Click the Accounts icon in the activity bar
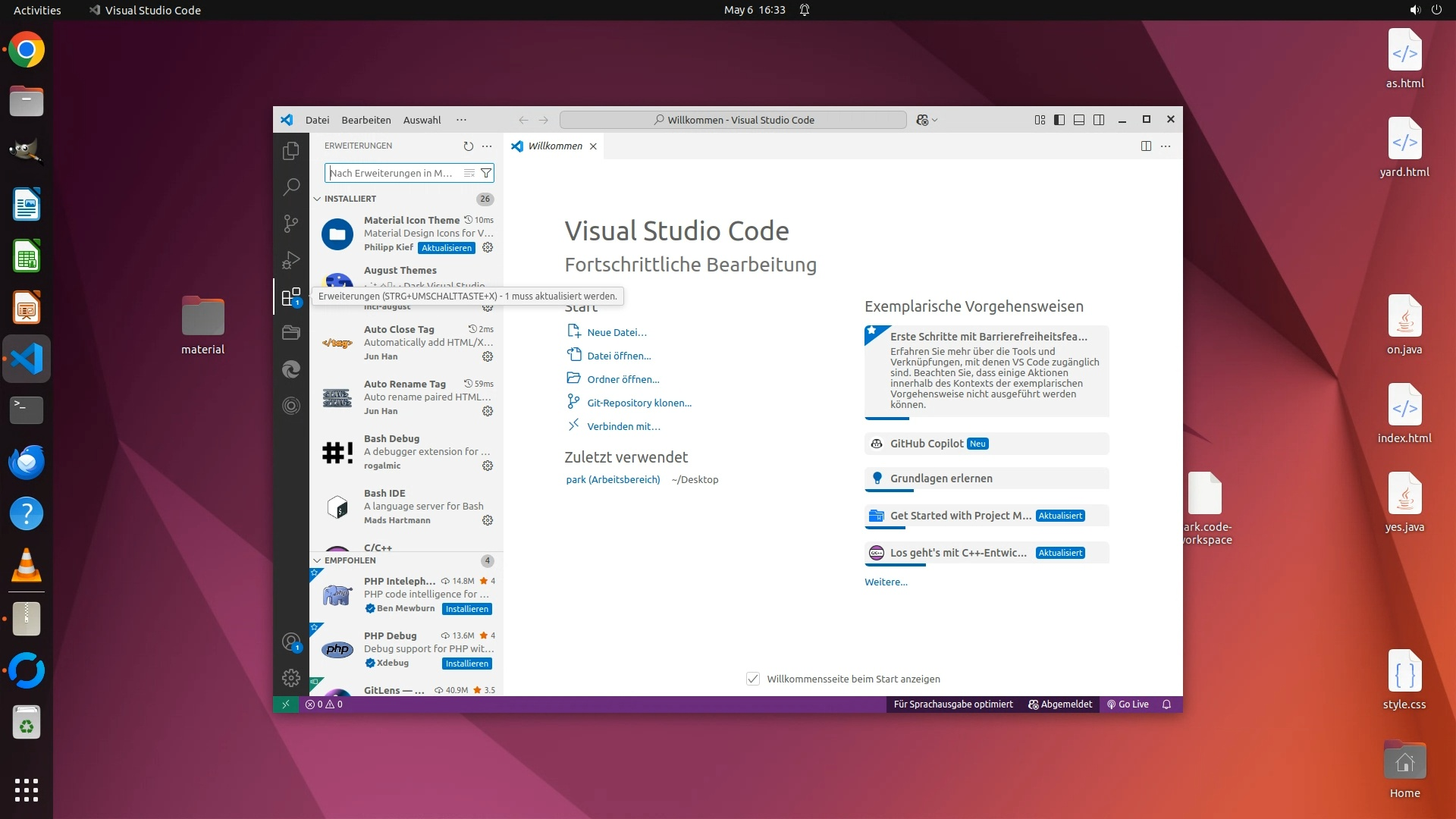The height and width of the screenshot is (819, 1456). tap(290, 642)
